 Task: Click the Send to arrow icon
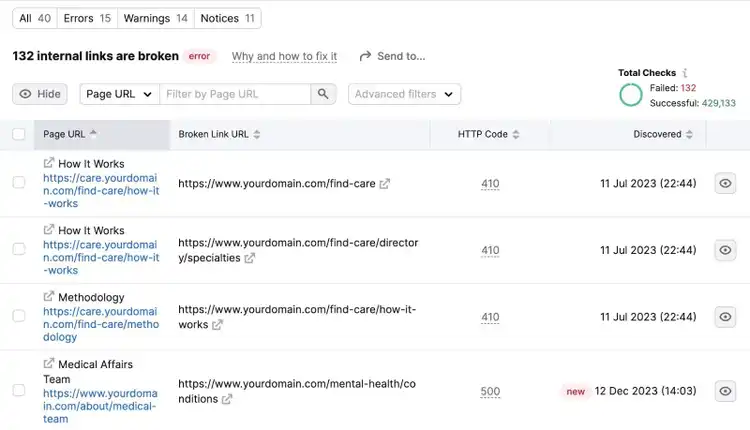(365, 56)
